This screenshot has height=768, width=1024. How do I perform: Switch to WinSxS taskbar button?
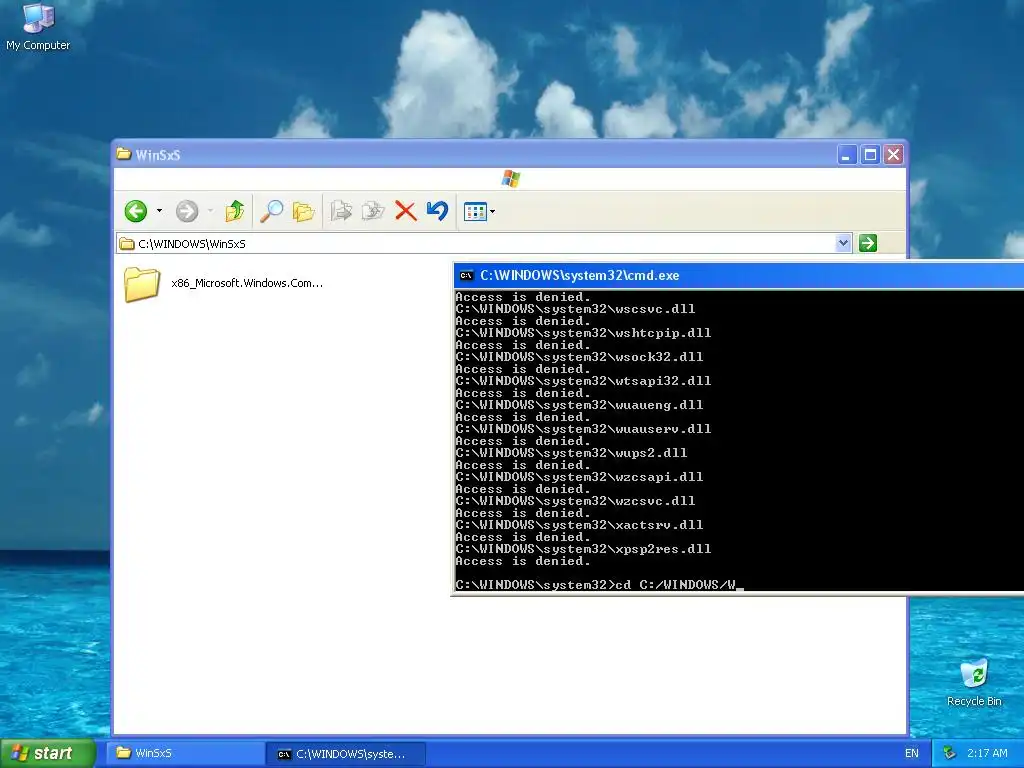pyautogui.click(x=186, y=753)
